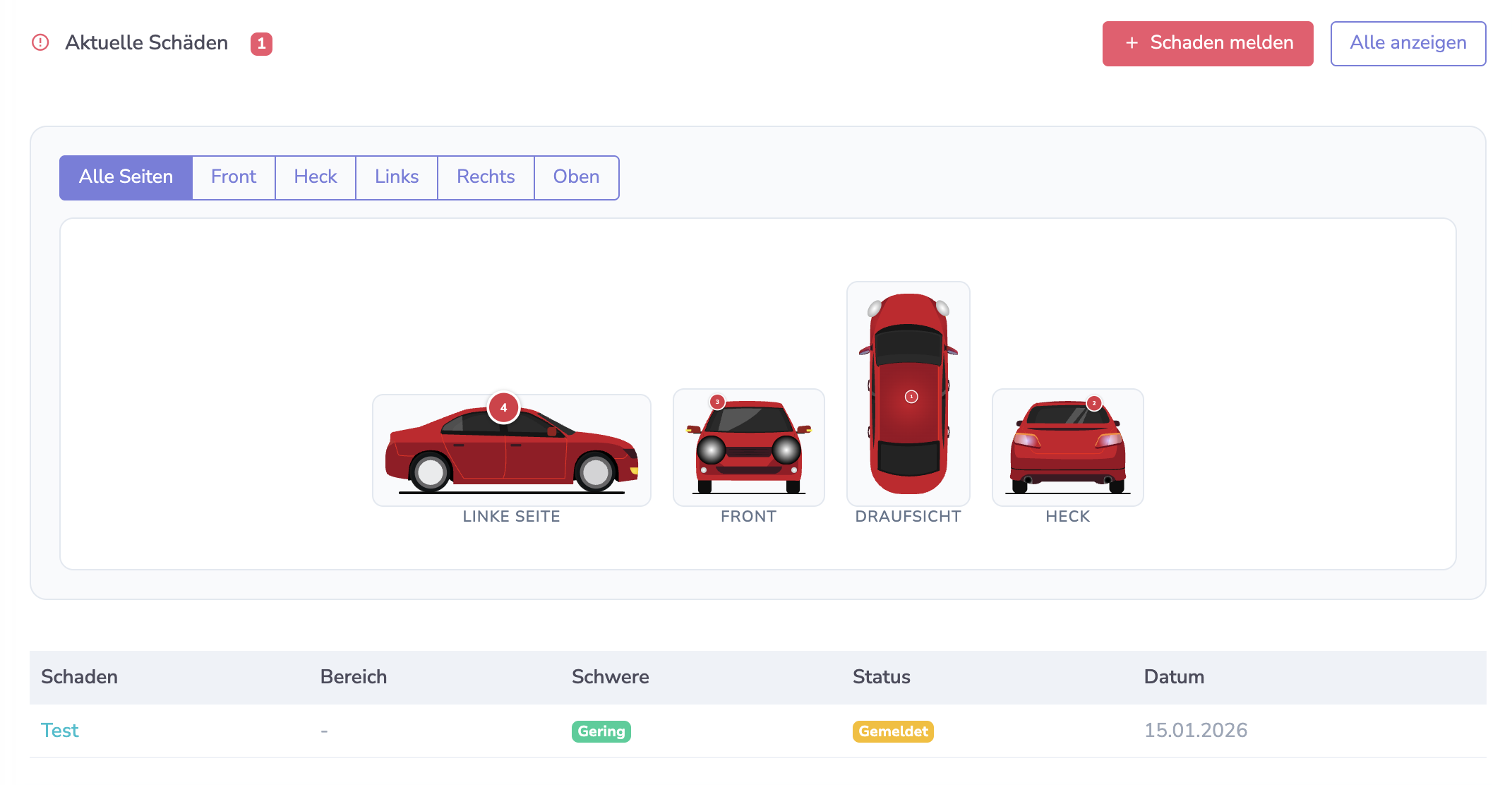1512x785 pixels.
Task: Click the plus icon in Schaden melden button
Action: click(1132, 43)
